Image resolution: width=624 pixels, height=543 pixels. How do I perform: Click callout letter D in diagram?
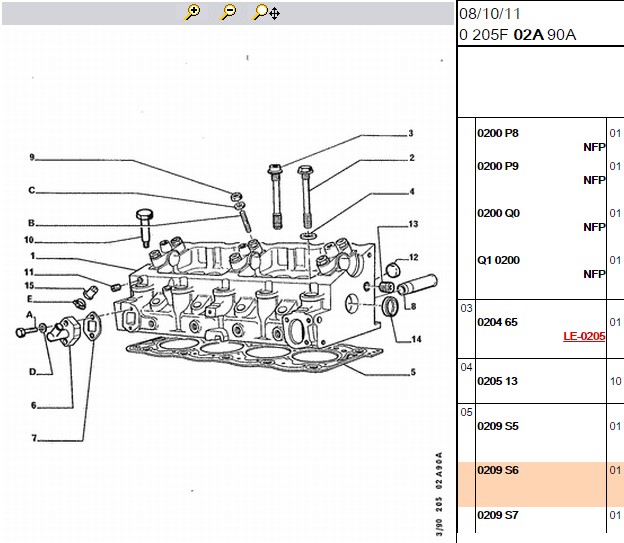coord(33,372)
